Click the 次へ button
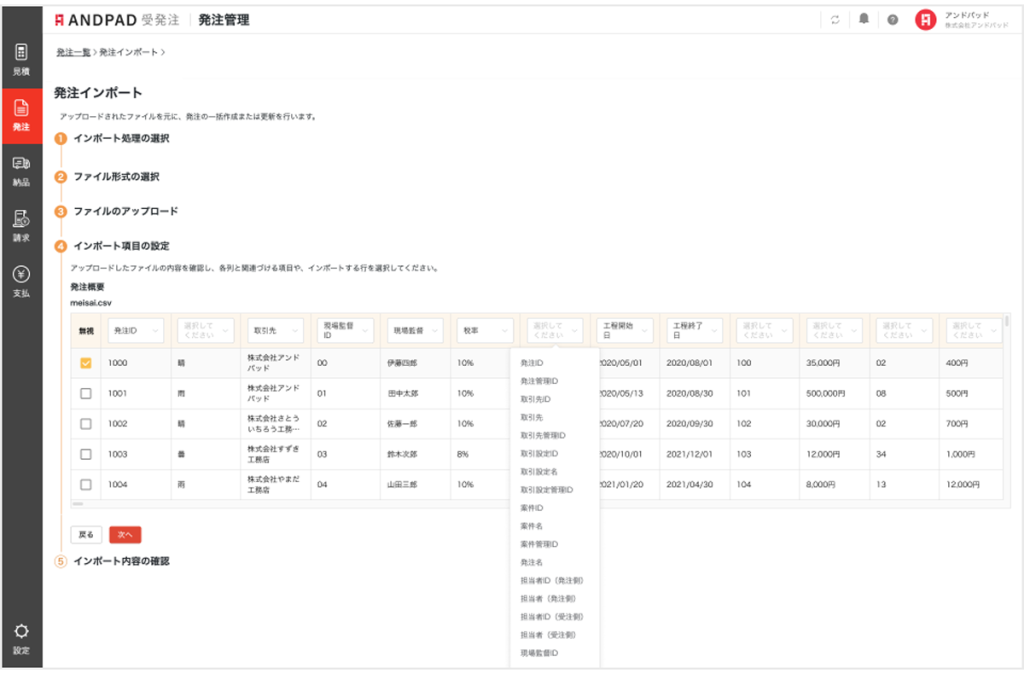The height and width of the screenshot is (674, 1024). (125, 535)
